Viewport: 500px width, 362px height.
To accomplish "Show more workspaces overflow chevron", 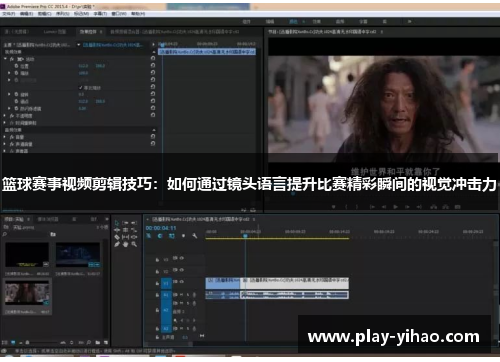I will coord(410,21).
